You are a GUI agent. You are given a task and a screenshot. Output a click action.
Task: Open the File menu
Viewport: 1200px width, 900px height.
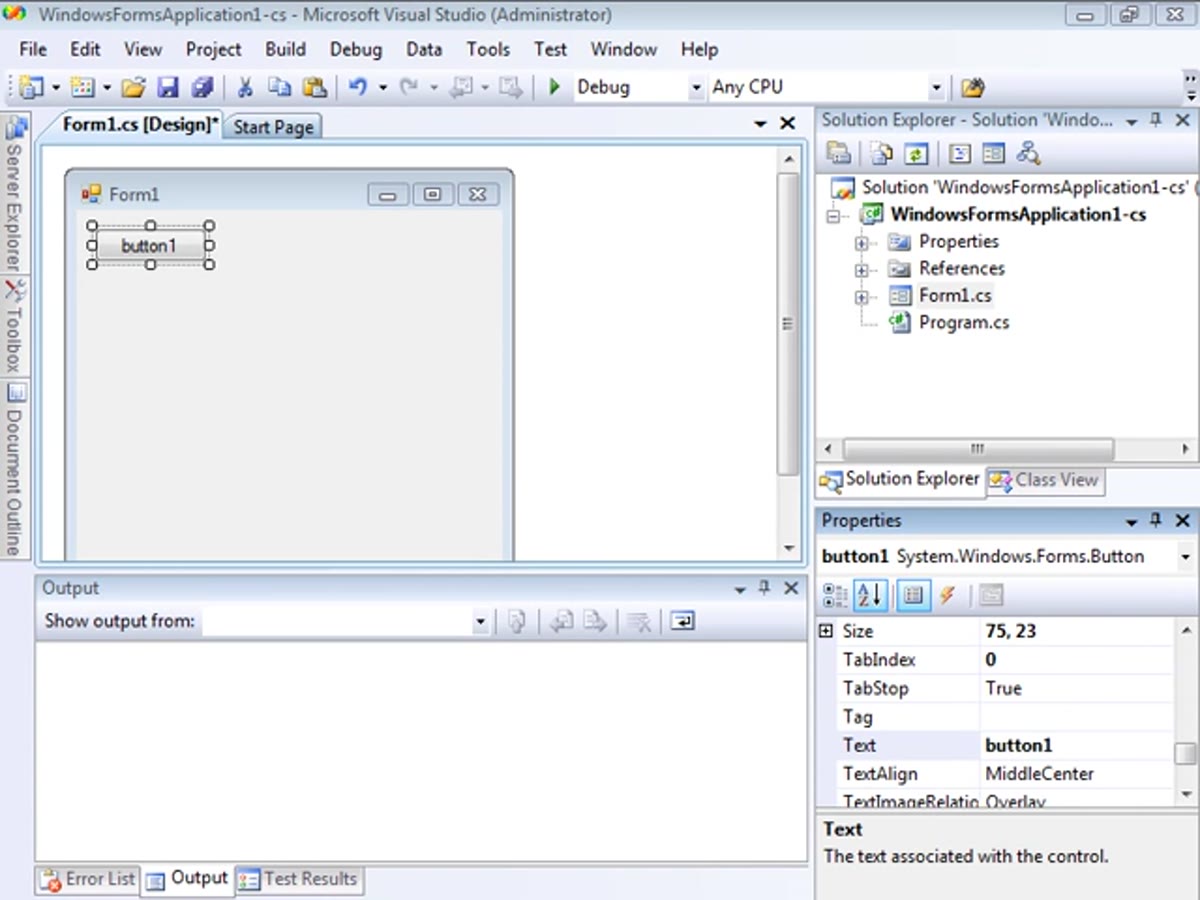(x=33, y=49)
